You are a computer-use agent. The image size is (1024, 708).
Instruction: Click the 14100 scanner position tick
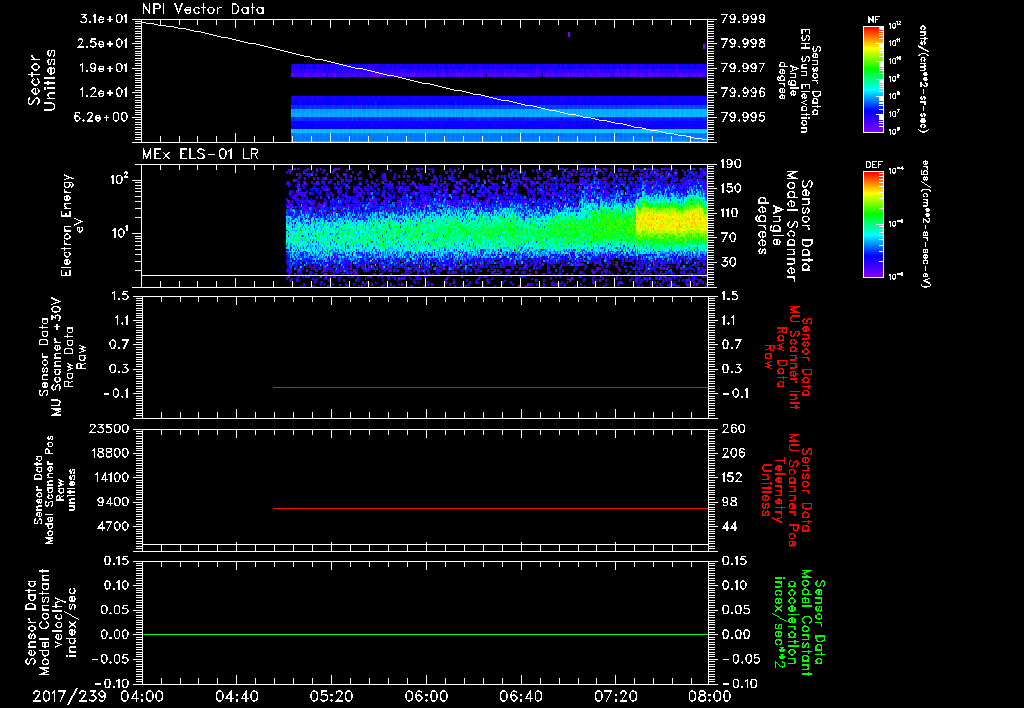[x=109, y=477]
